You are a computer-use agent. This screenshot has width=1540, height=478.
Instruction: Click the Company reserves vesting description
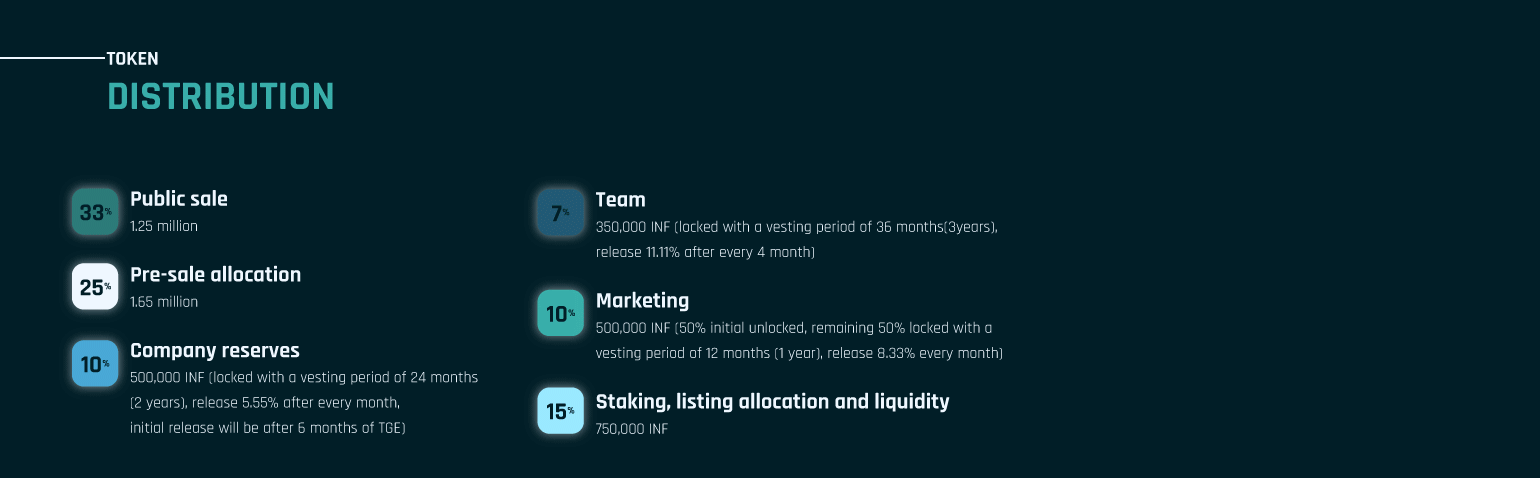pyautogui.click(x=304, y=403)
